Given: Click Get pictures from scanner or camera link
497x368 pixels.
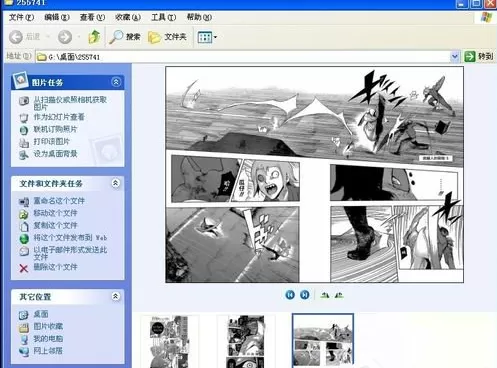Looking at the screenshot, I should [70, 103].
